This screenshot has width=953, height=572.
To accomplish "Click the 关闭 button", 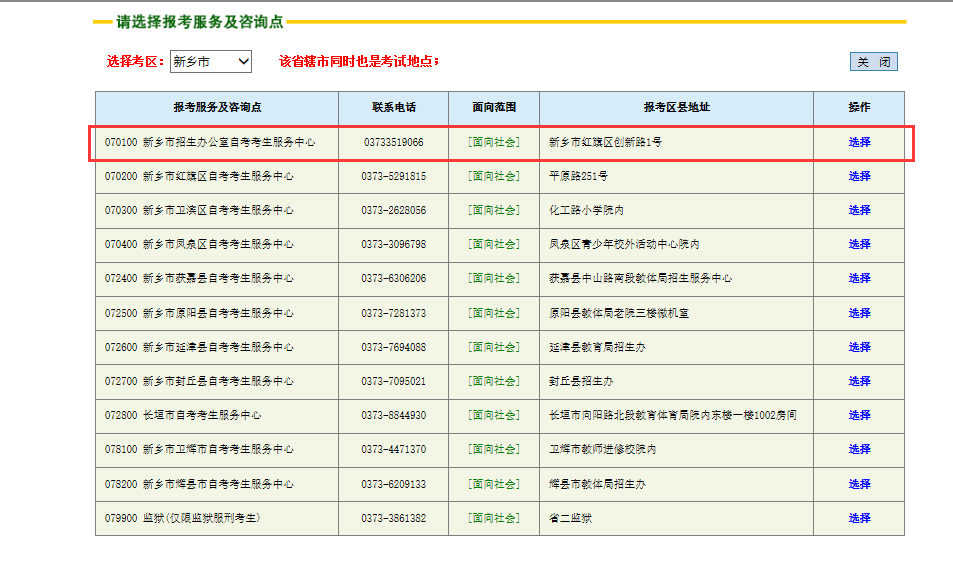I will [873, 62].
